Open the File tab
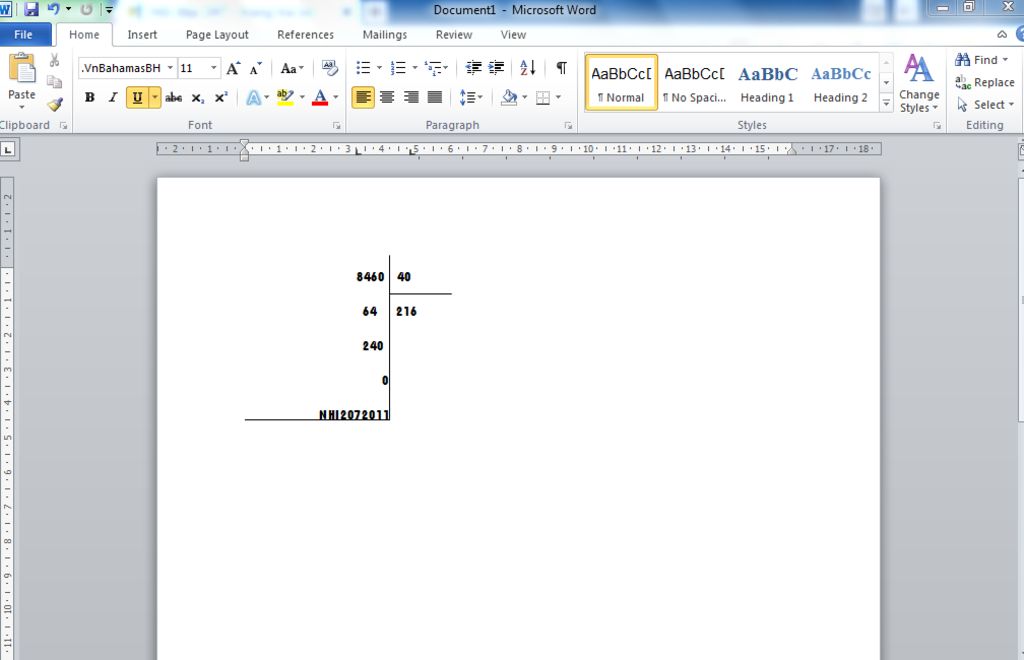The width and height of the screenshot is (1024, 660). pos(24,35)
